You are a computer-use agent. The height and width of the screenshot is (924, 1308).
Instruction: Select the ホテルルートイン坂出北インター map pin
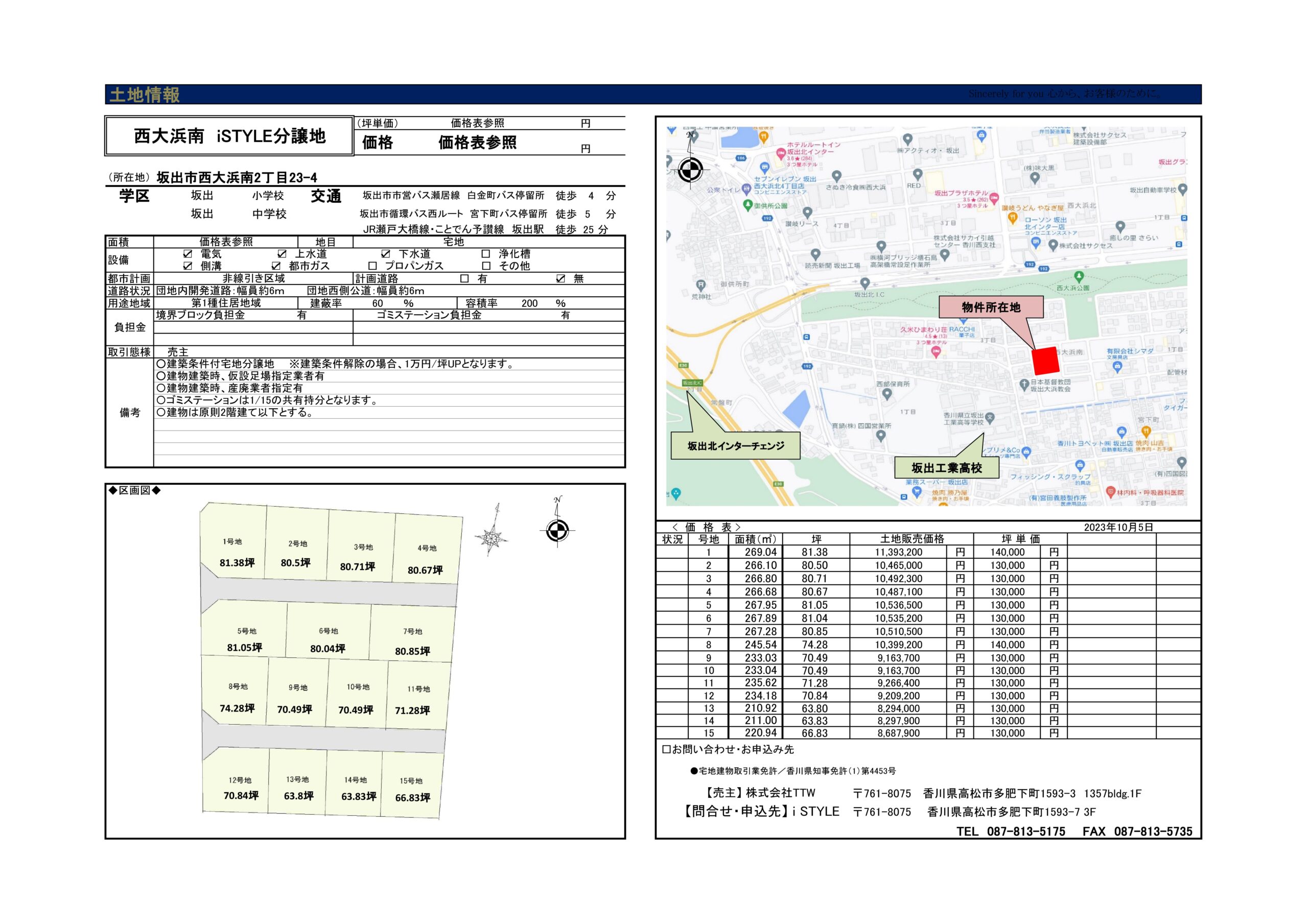click(781, 153)
